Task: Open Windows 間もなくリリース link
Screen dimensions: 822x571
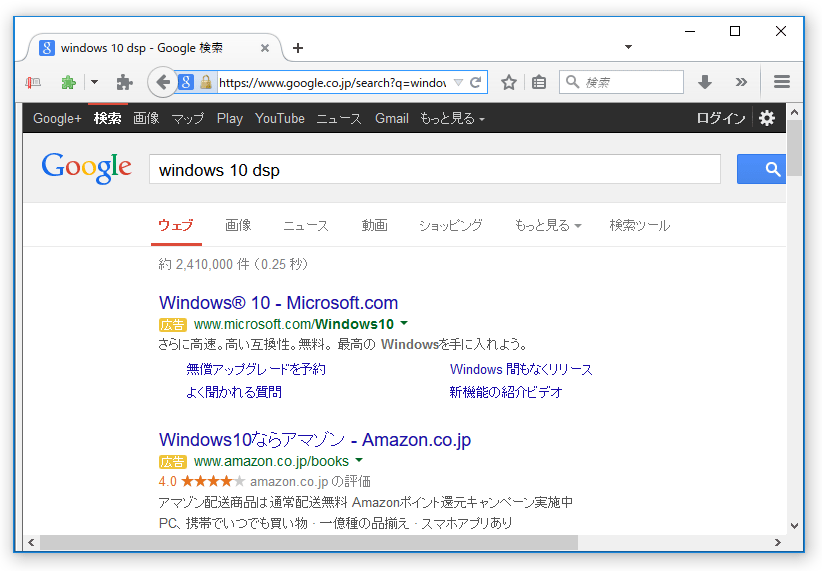Action: point(521,369)
